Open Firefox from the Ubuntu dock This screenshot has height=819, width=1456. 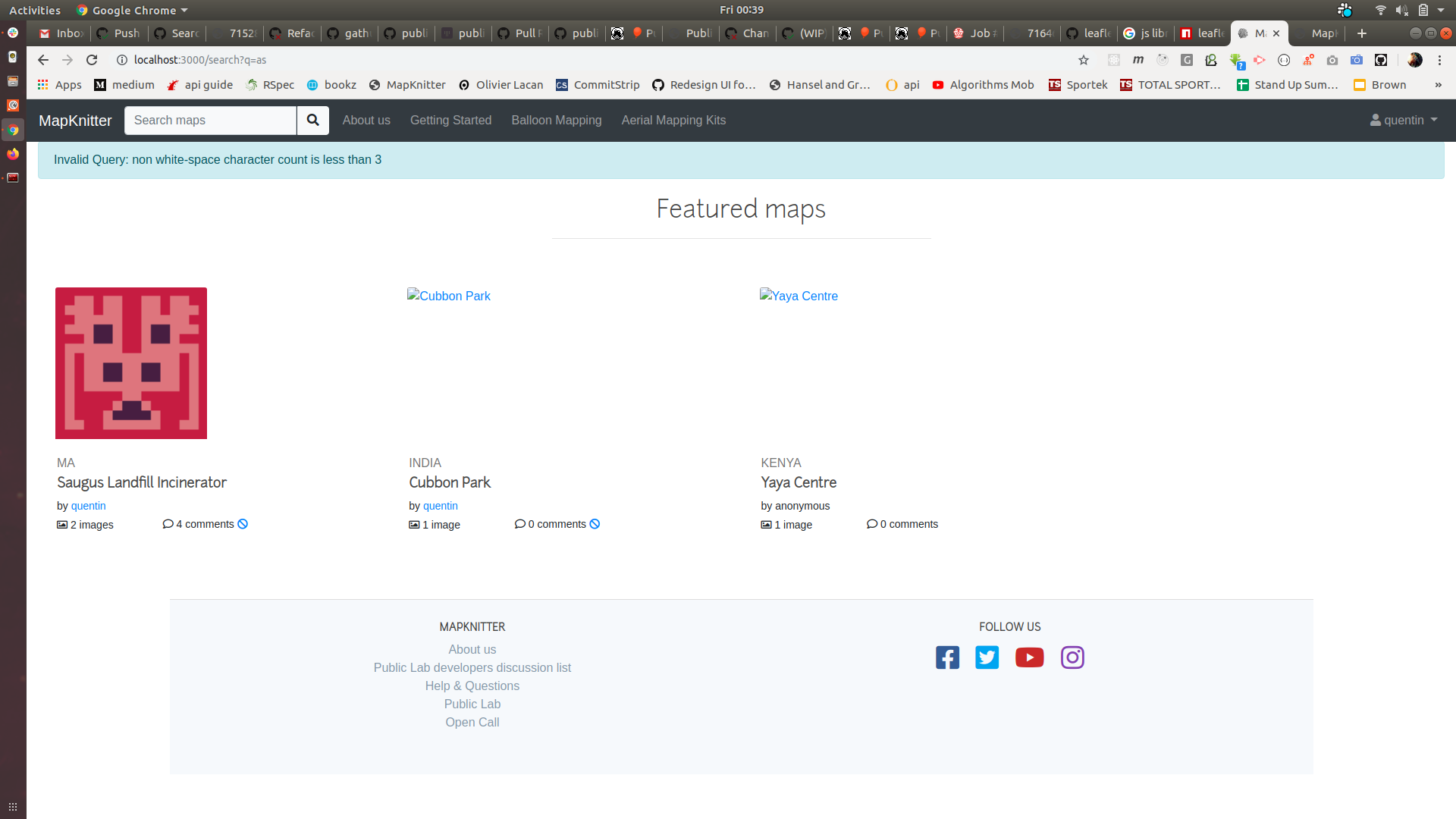click(13, 154)
